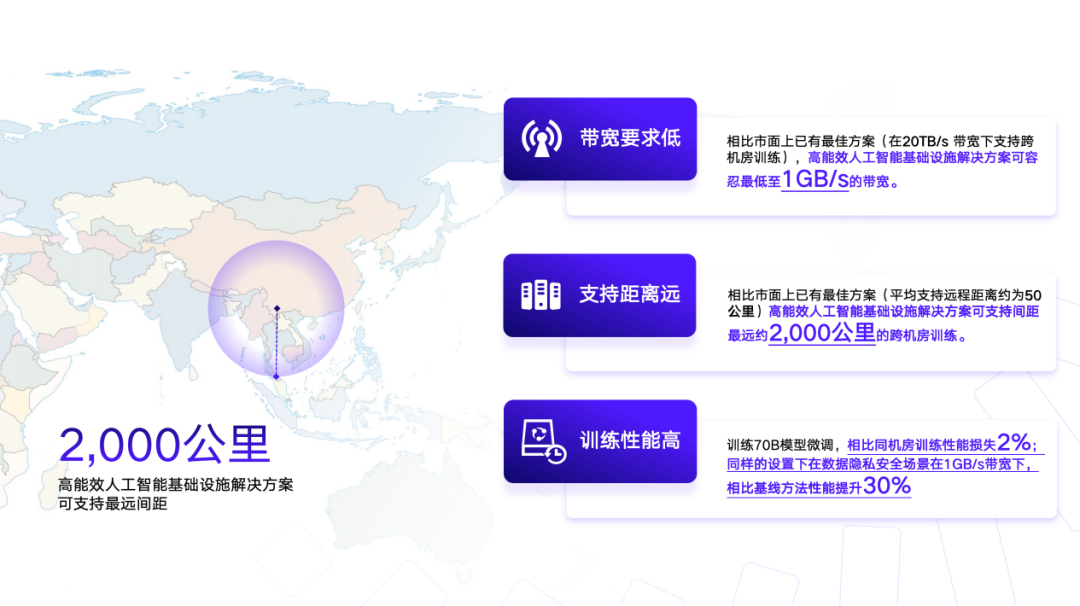The width and height of the screenshot is (1080, 606).
Task: Click the server racks icon
Action: tap(541, 295)
